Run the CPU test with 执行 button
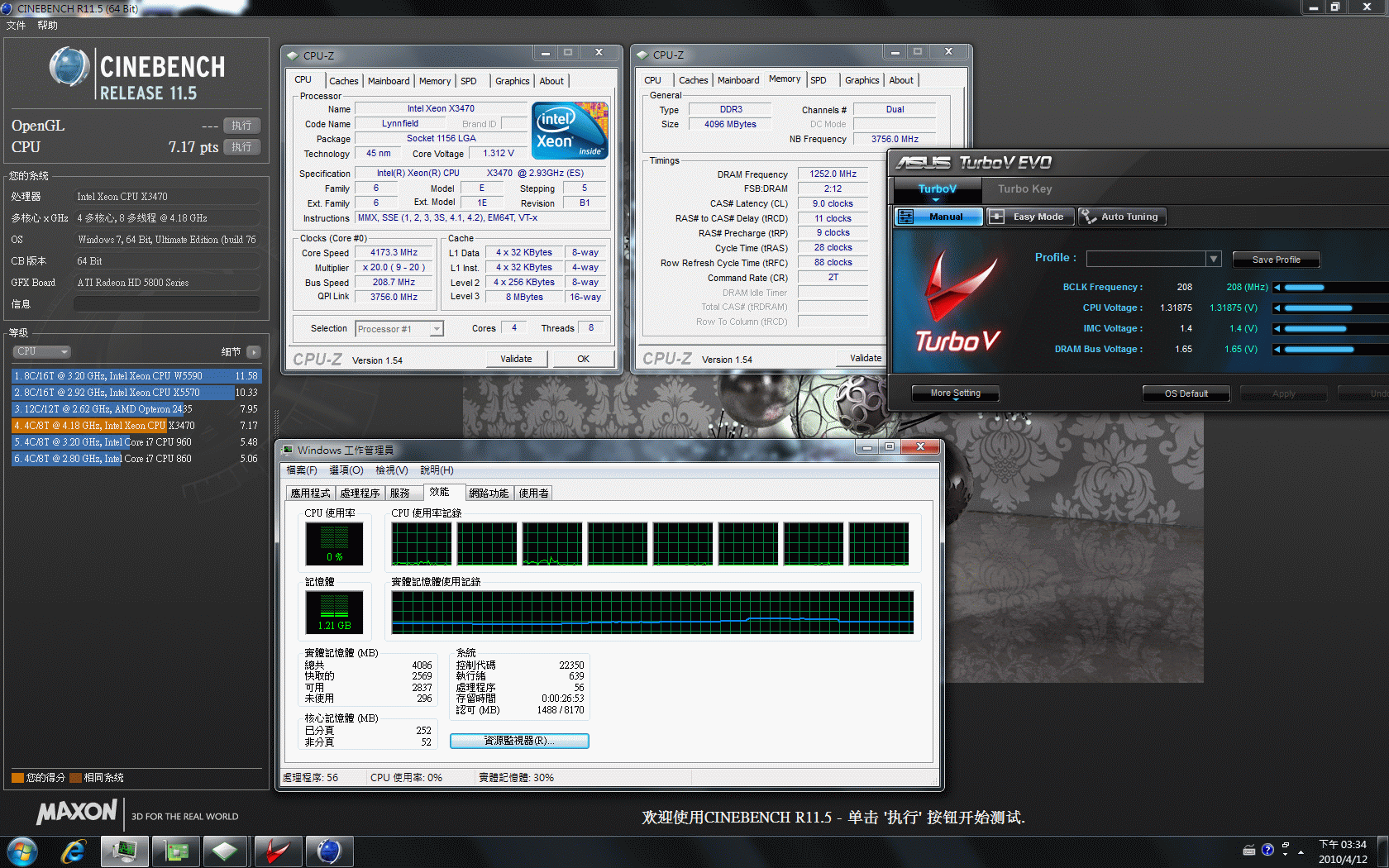The width and height of the screenshot is (1389, 868). click(241, 147)
